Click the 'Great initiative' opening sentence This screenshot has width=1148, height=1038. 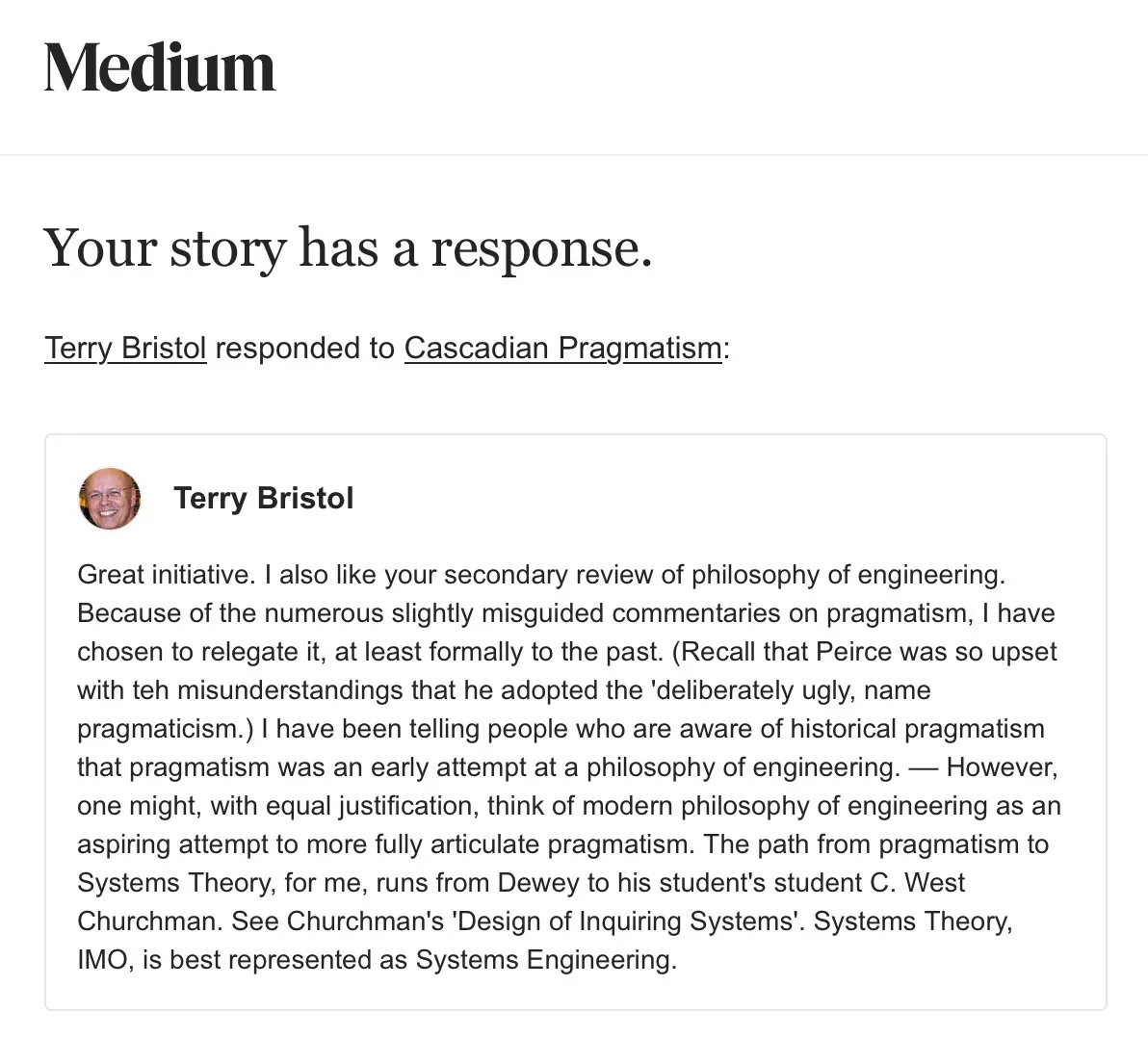point(165,575)
